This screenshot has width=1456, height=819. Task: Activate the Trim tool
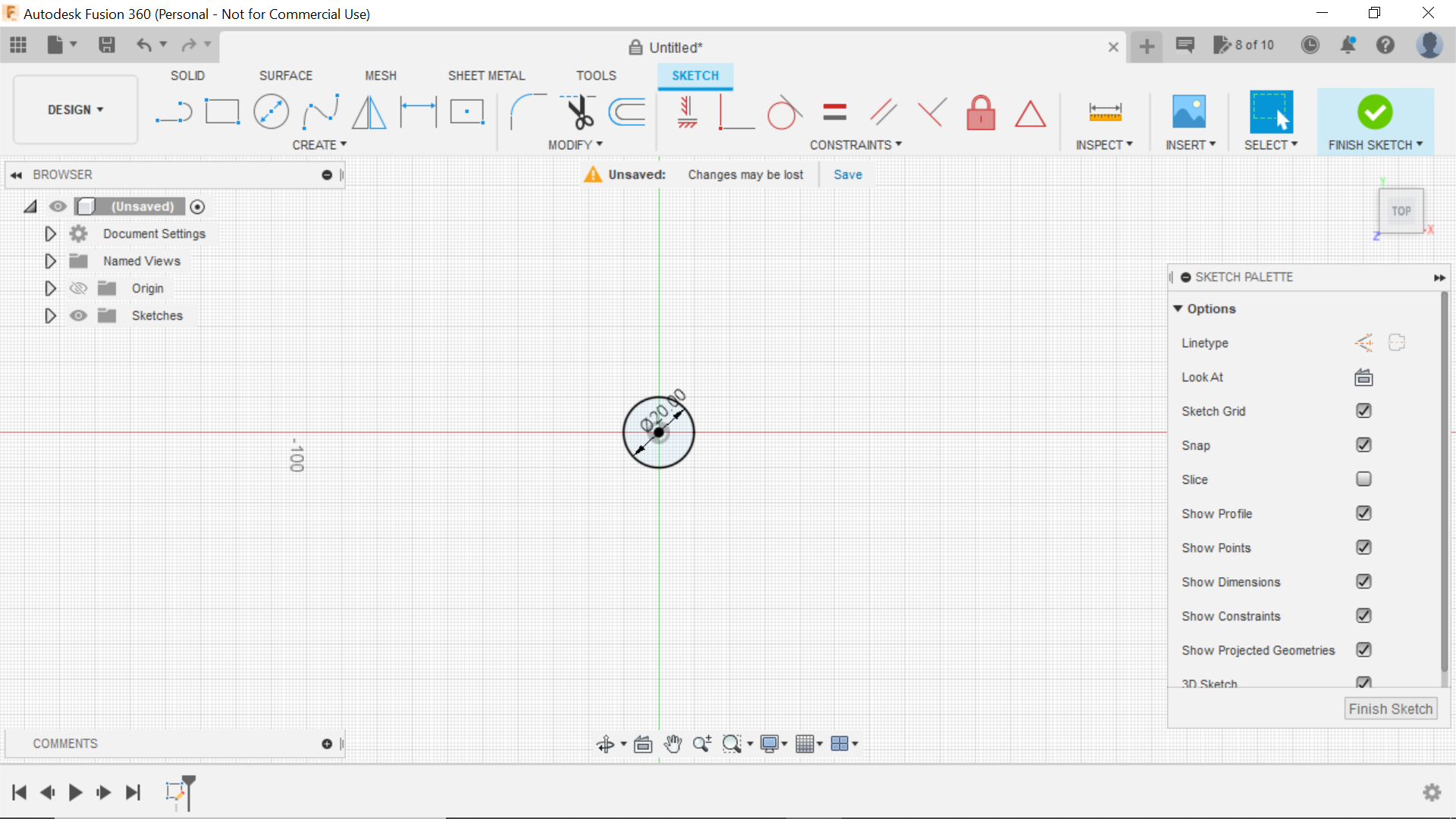(x=578, y=111)
